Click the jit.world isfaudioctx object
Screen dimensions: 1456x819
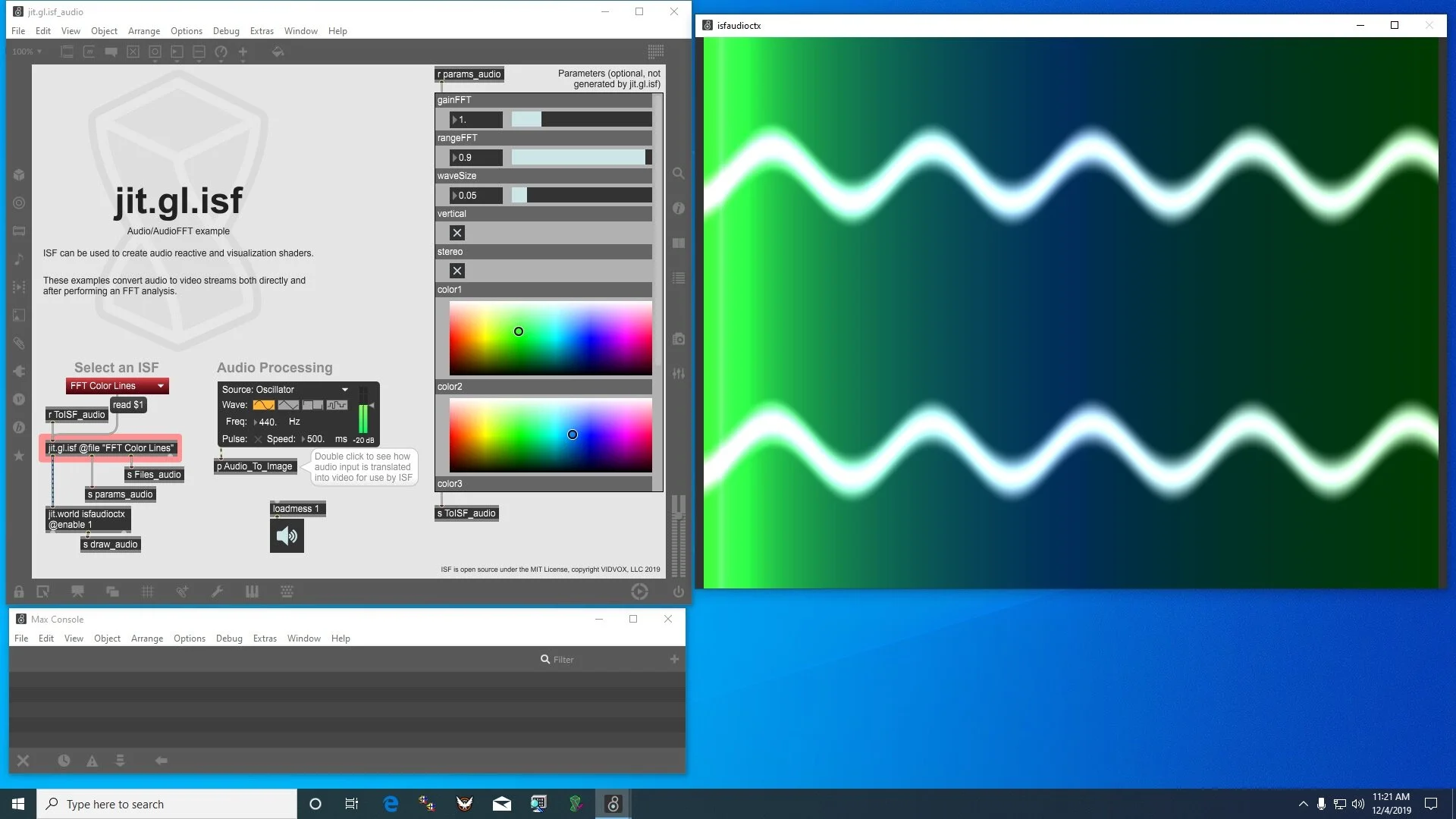click(88, 519)
